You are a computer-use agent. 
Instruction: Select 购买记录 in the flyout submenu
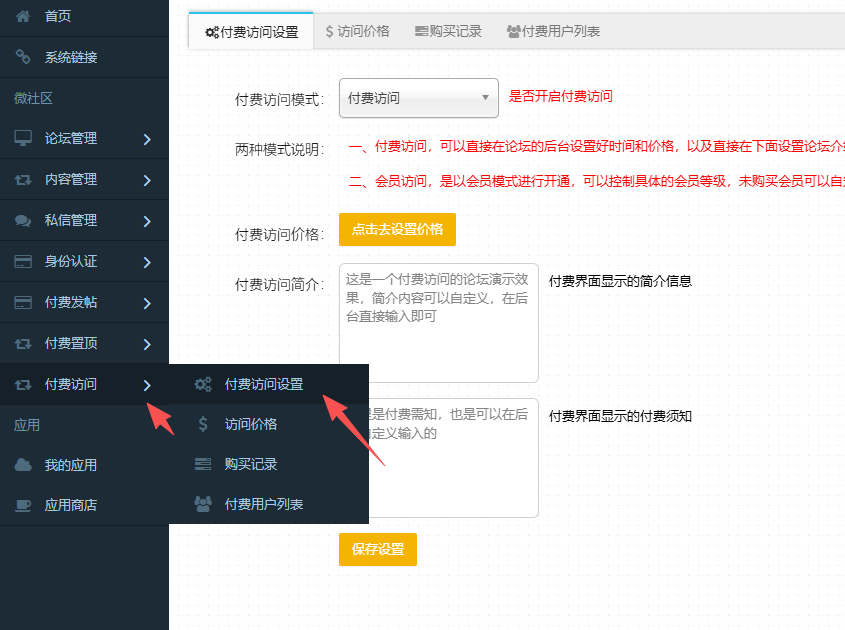[251, 464]
